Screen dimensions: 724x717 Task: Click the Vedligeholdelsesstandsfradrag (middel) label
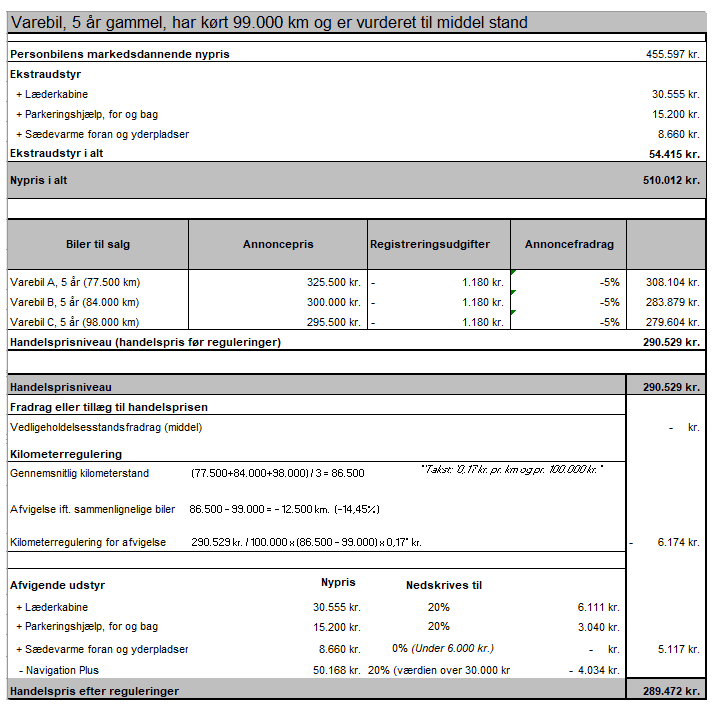pyautogui.click(x=106, y=427)
